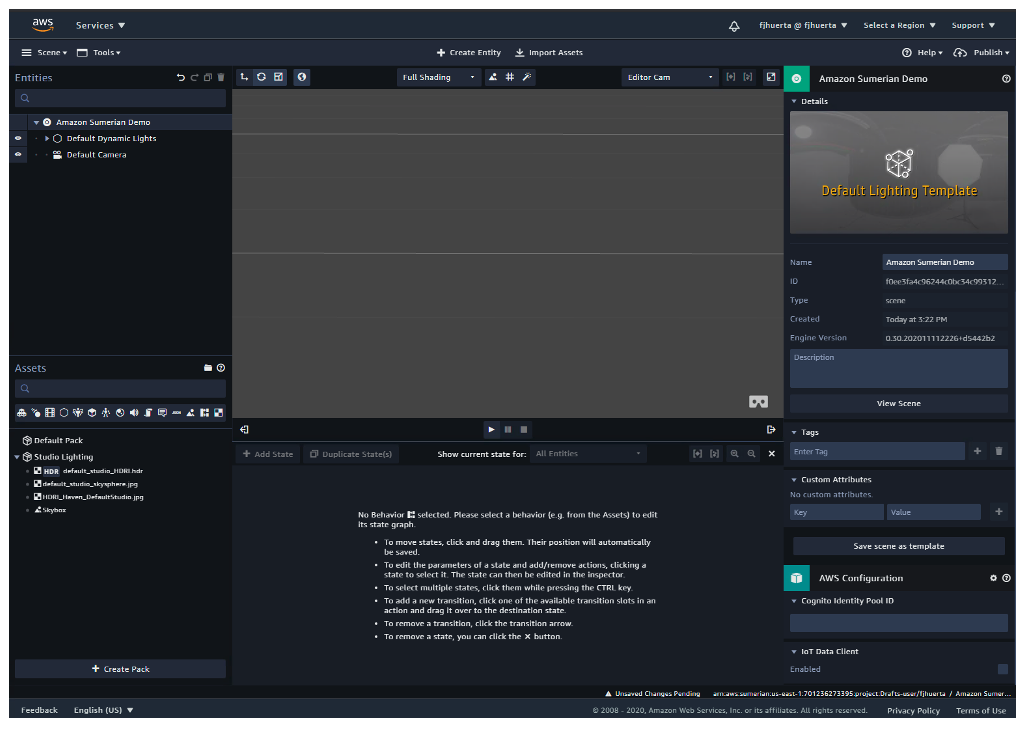Collapse the left panel toggle below viewport
The width and height of the screenshot is (1028, 729).
(x=244, y=430)
